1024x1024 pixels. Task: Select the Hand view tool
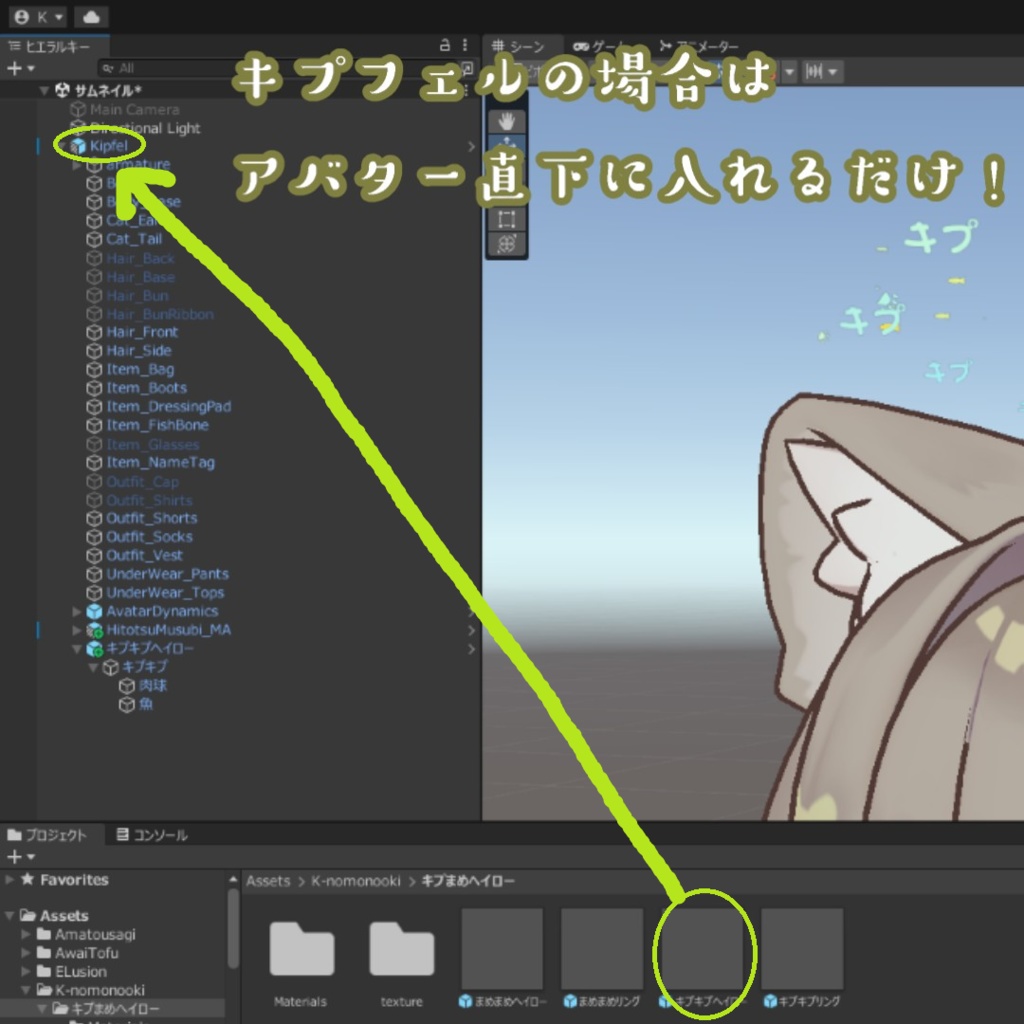[507, 121]
